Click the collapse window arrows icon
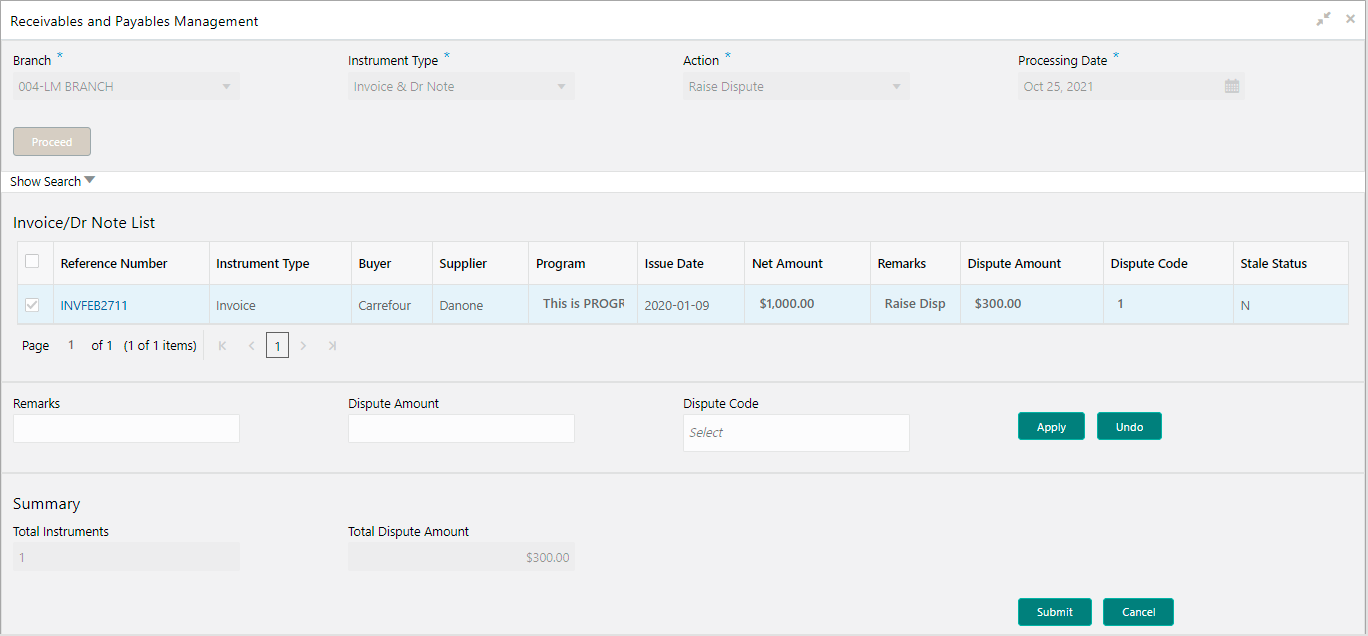 [1324, 19]
